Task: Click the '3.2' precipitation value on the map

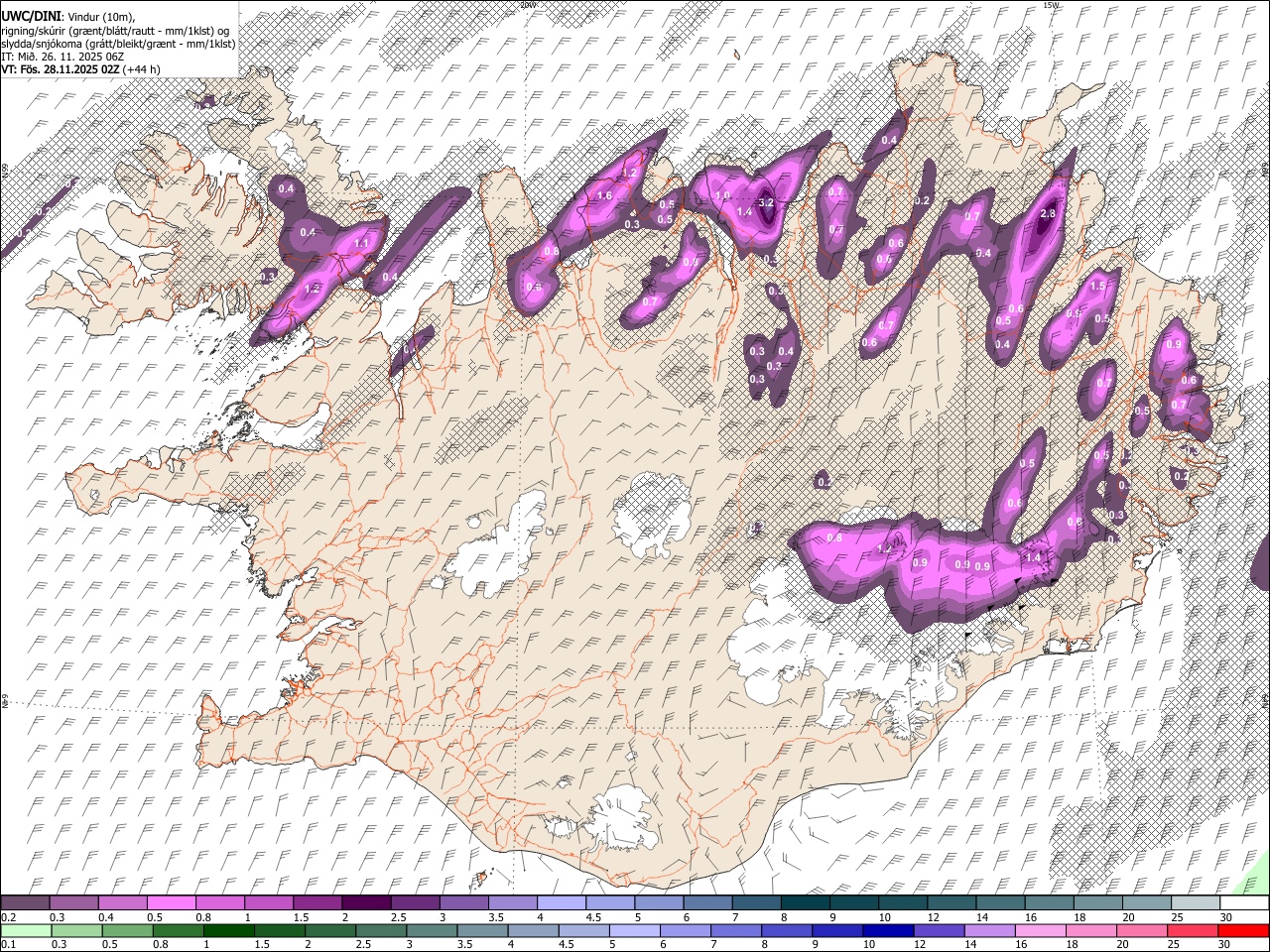Action: tap(766, 202)
